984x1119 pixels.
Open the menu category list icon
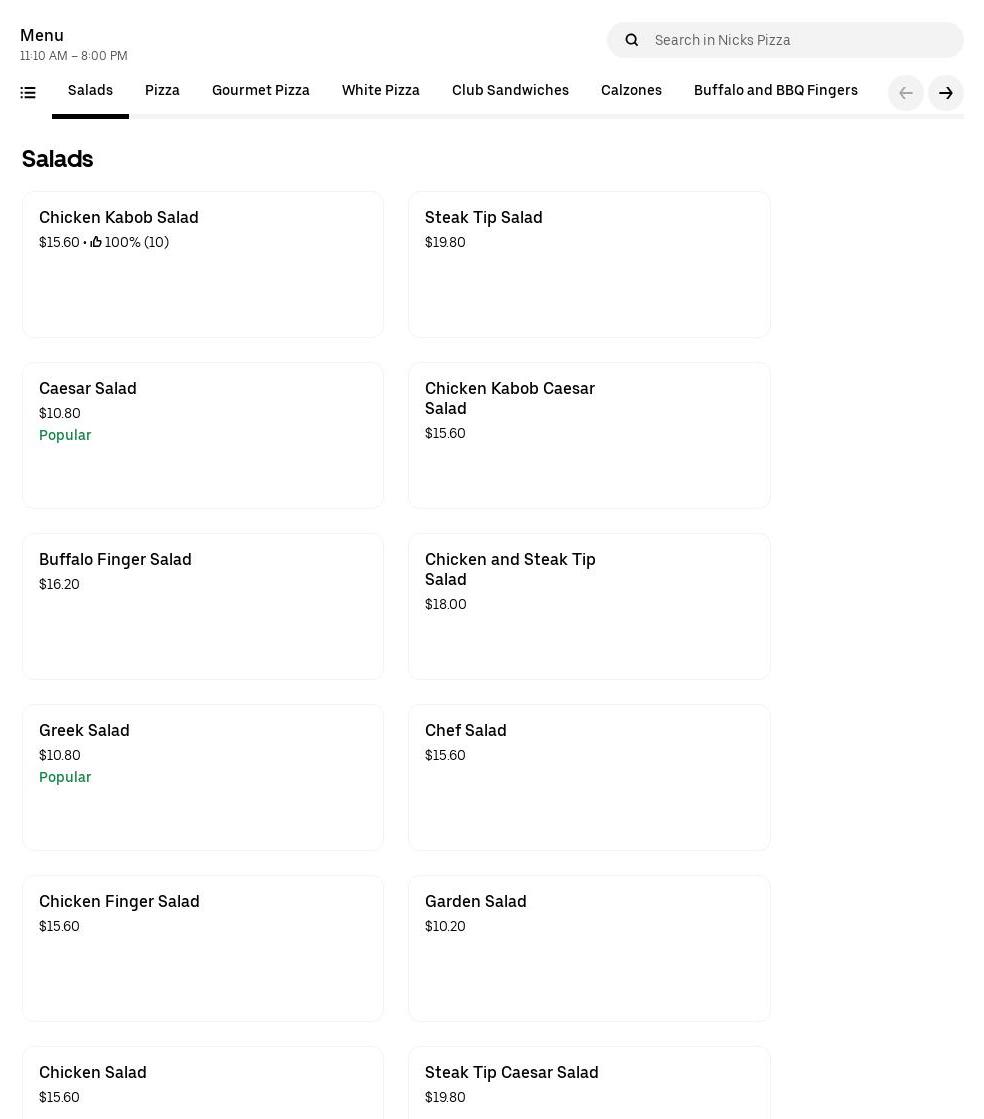click(28, 93)
